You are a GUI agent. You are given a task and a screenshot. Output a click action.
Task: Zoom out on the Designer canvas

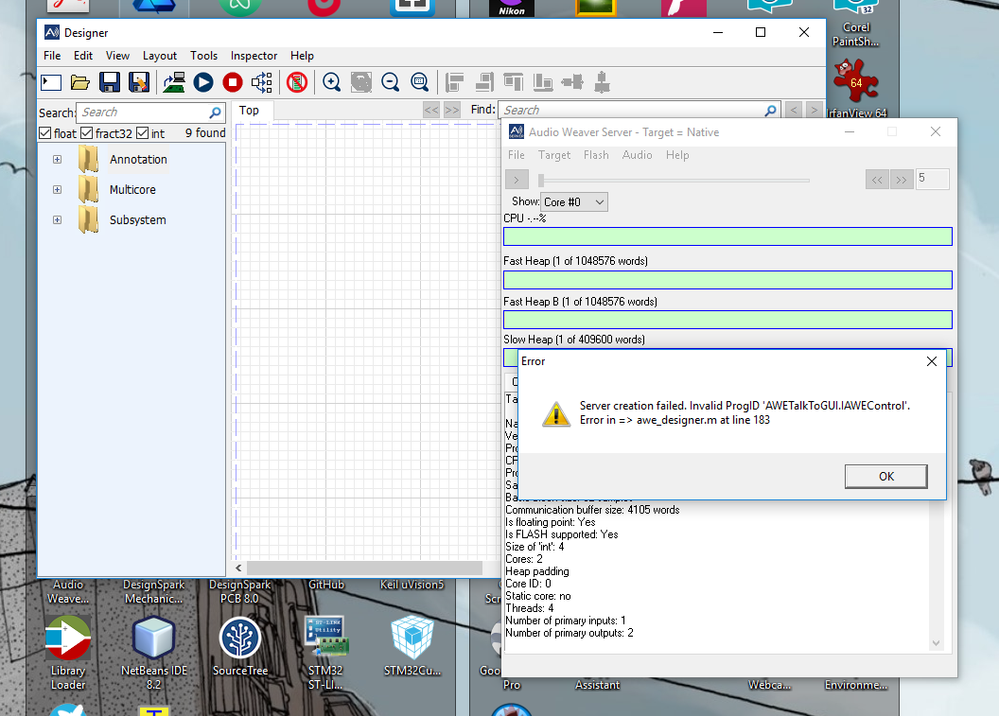390,82
